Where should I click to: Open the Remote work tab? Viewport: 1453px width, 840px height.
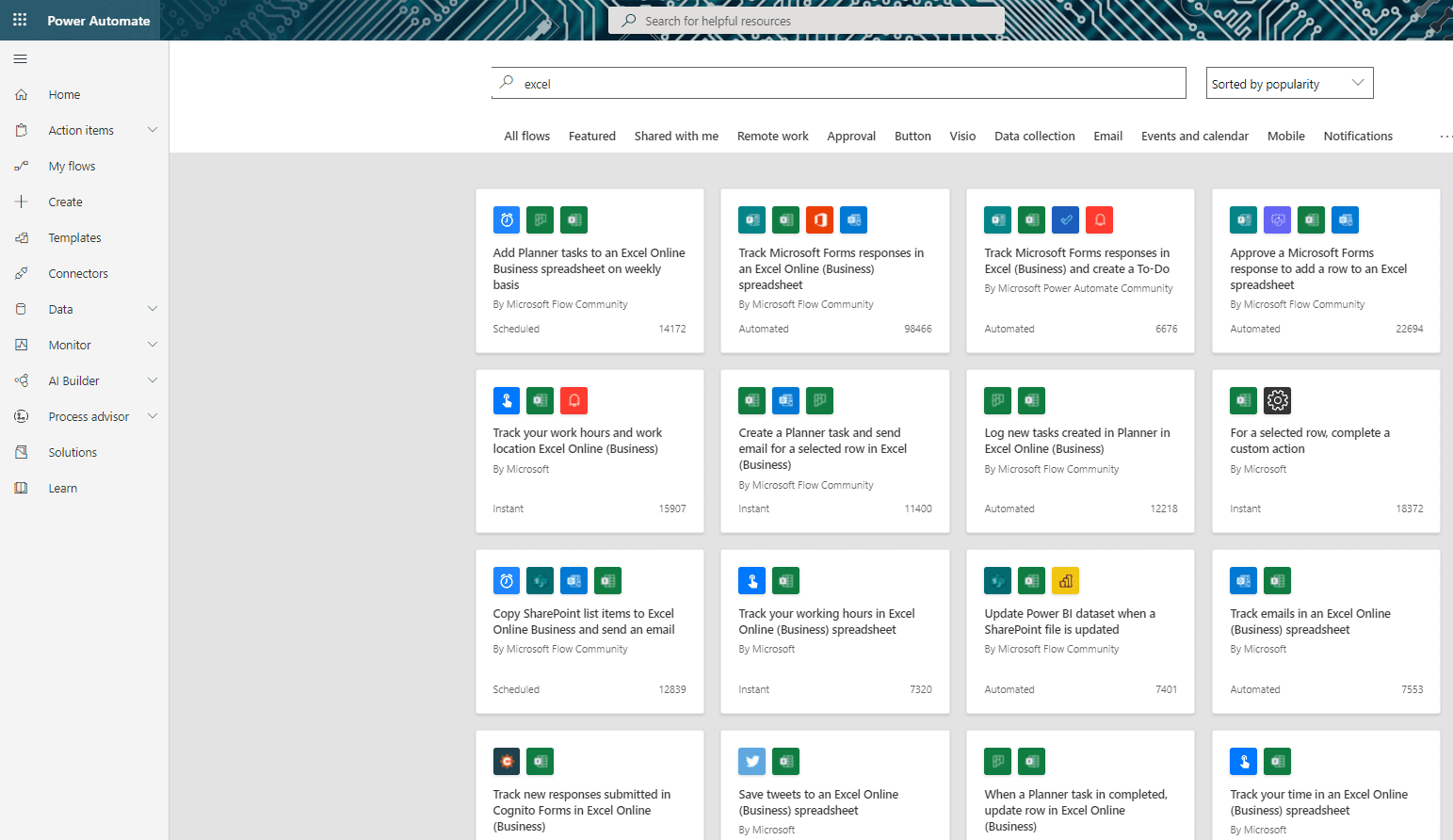point(773,137)
